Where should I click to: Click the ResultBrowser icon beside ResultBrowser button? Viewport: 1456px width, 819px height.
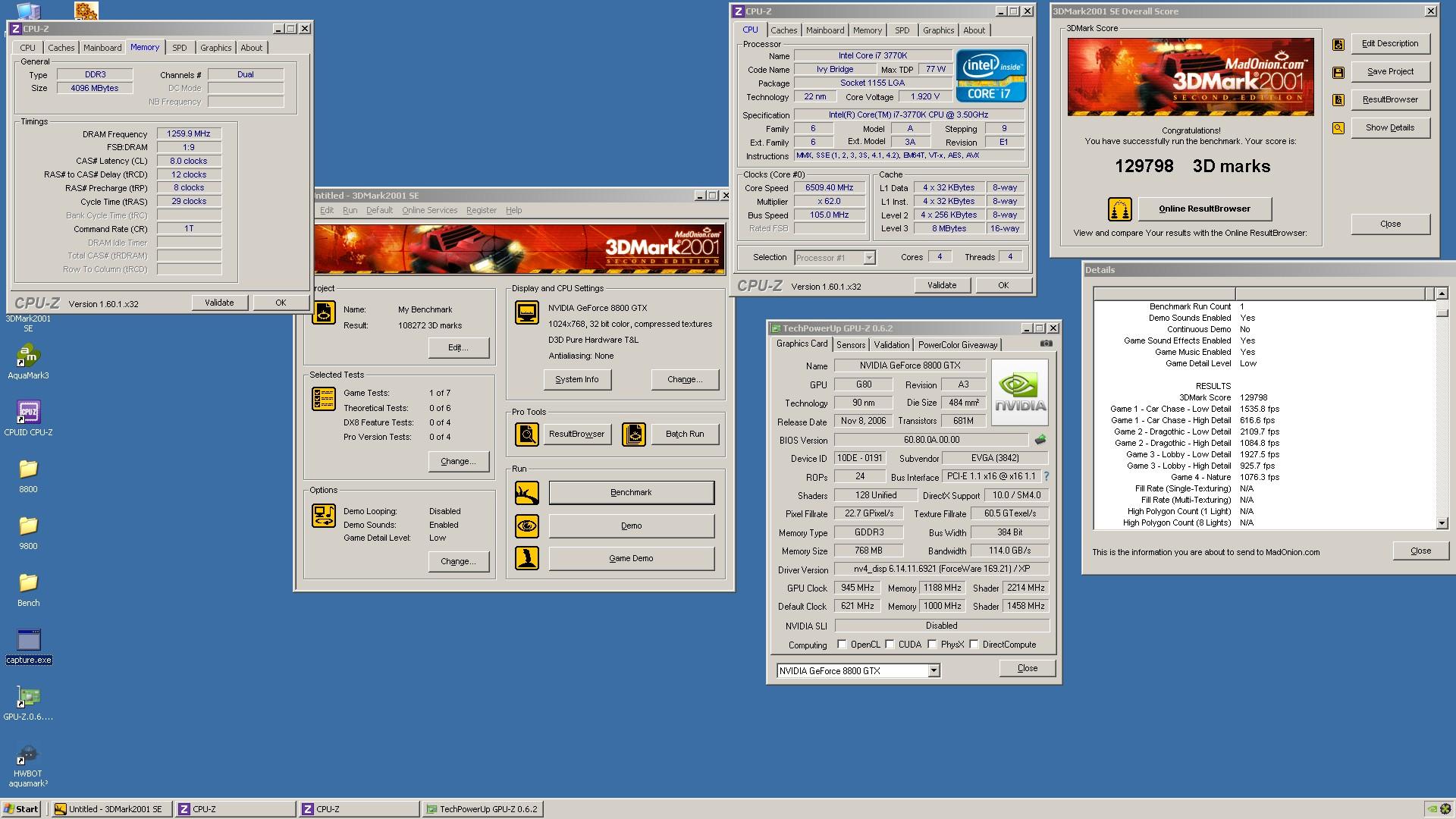click(1338, 100)
